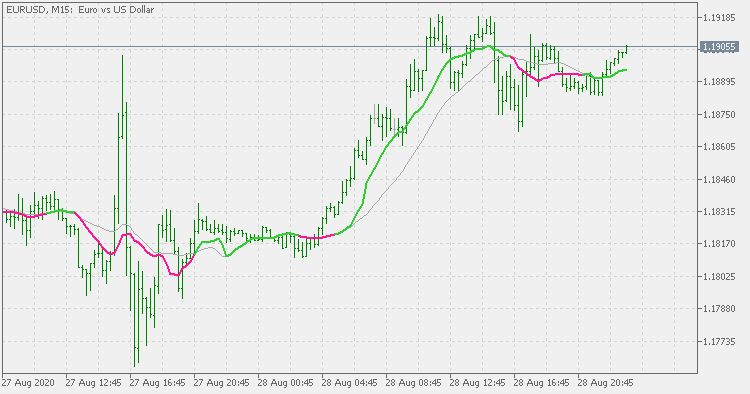750x394 pixels.
Task: Click the 28 Aug 08:45 time label
Action: click(414, 383)
